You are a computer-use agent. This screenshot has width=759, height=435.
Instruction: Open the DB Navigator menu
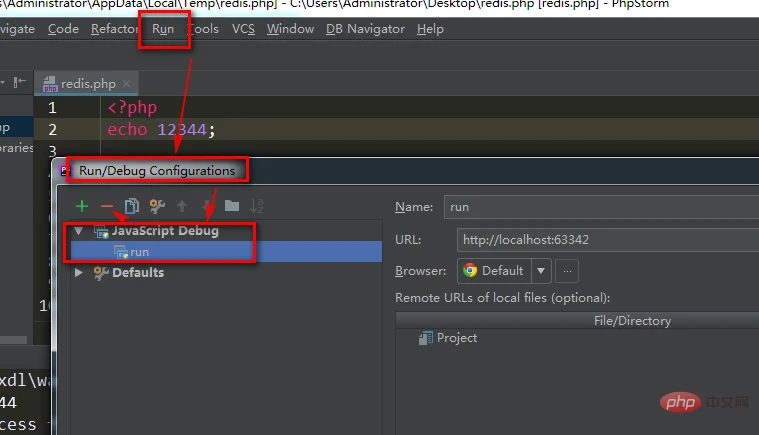[364, 29]
